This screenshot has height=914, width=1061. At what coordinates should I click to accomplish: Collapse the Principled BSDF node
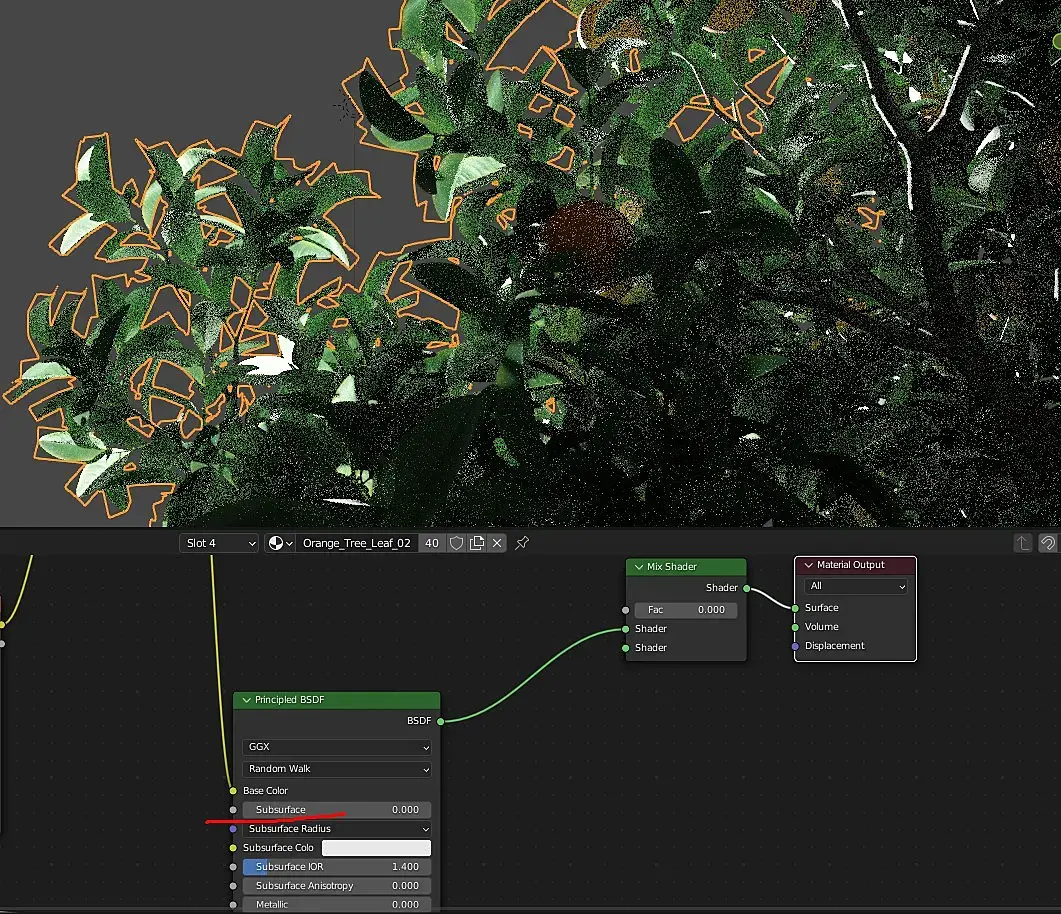tap(246, 700)
